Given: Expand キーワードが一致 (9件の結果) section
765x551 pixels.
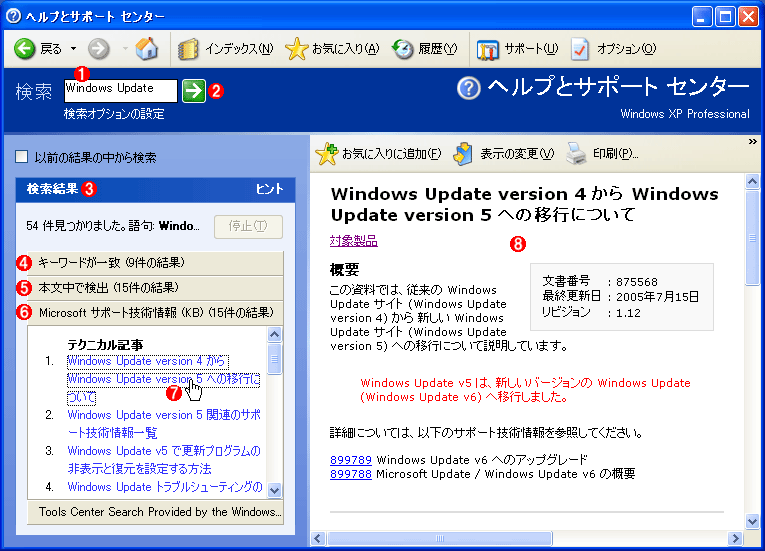Looking at the screenshot, I should point(156,263).
